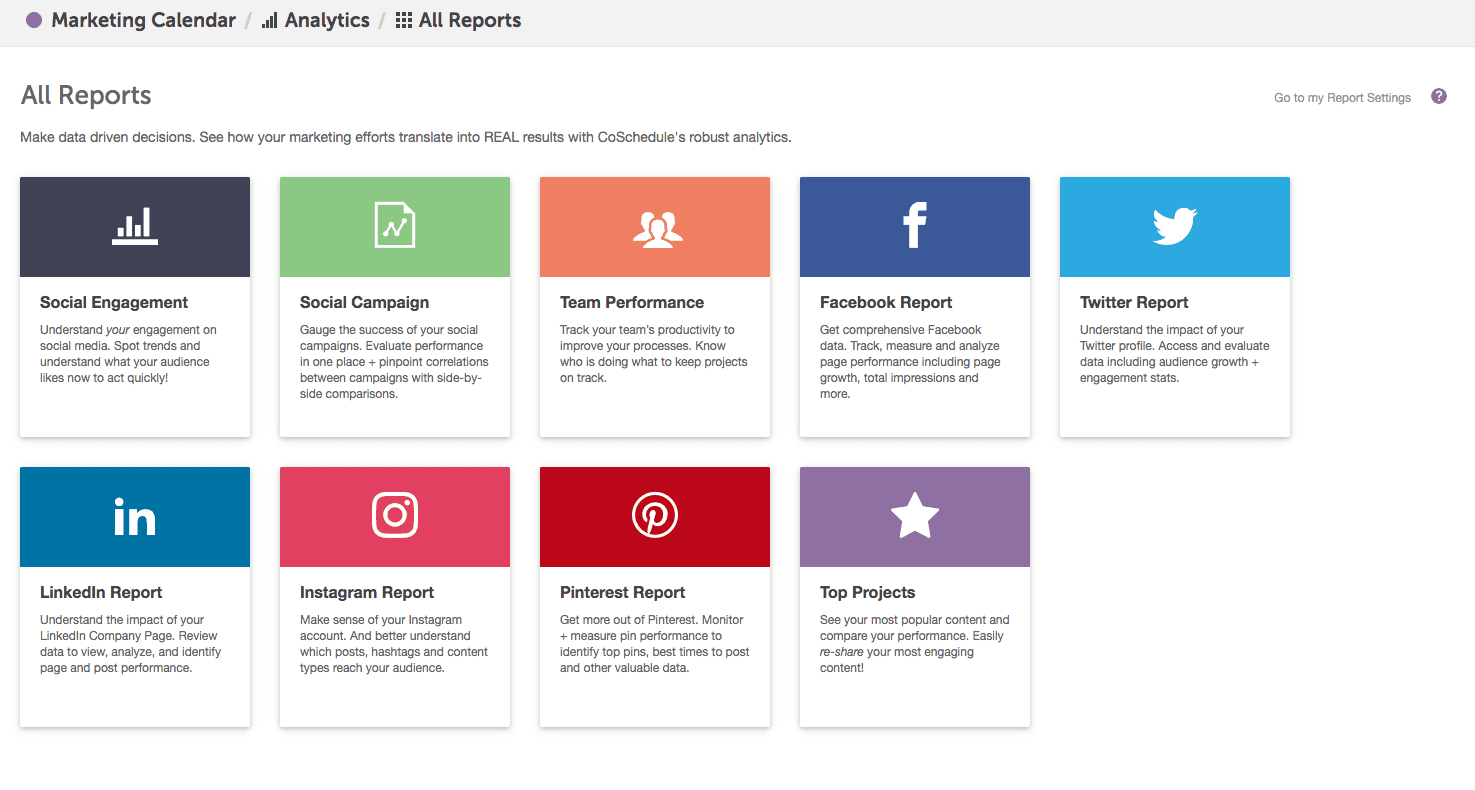
Task: Click the purple dot beside Marketing Calendar
Action: point(34,20)
